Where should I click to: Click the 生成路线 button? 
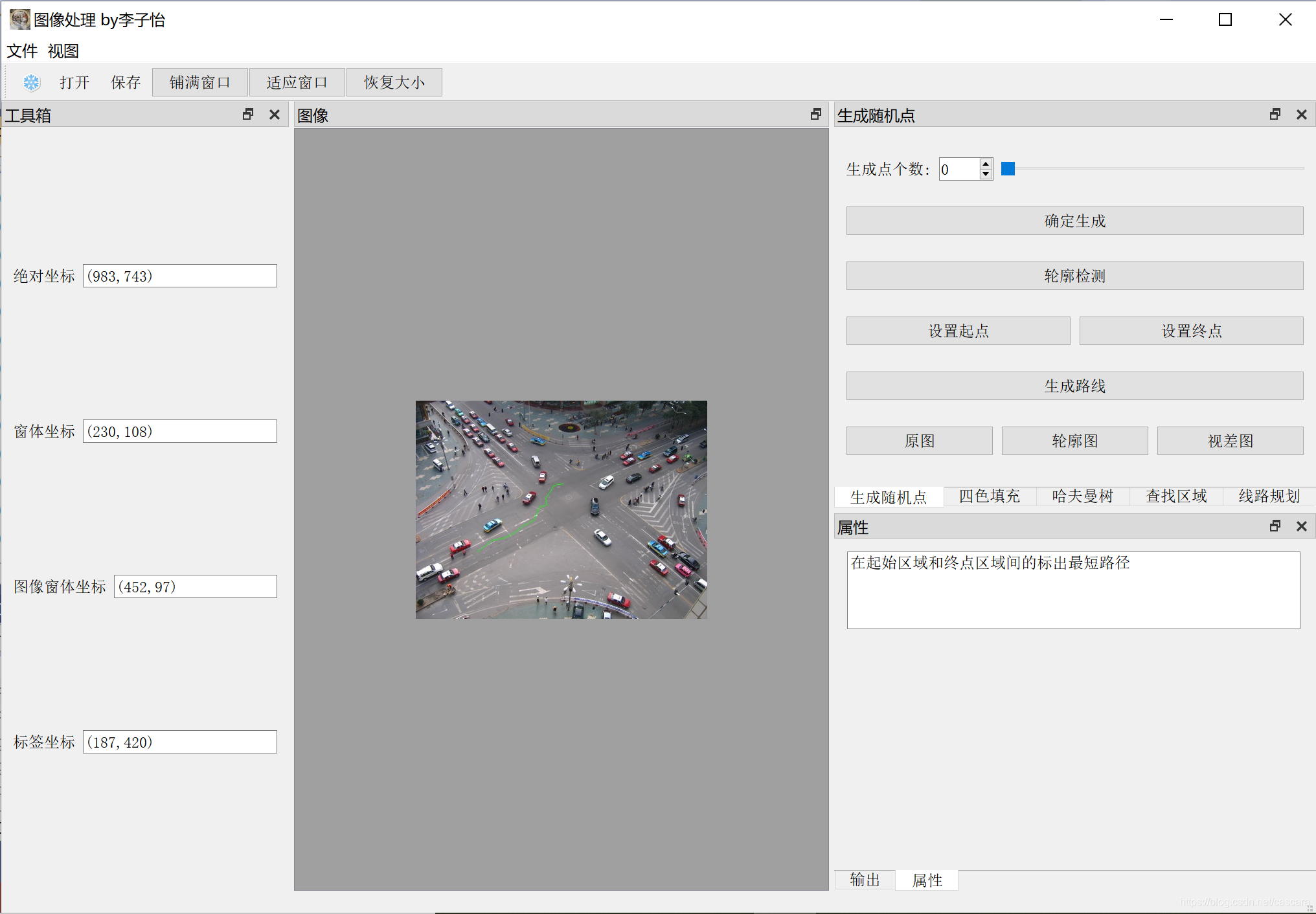[1074, 386]
